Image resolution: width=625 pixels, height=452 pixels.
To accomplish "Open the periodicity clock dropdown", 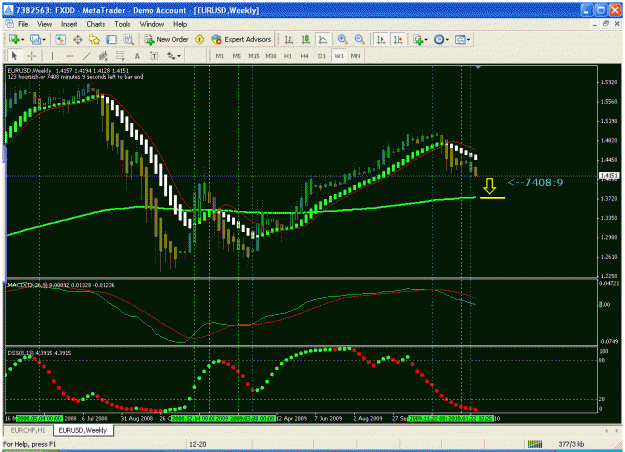I will tap(441, 39).
